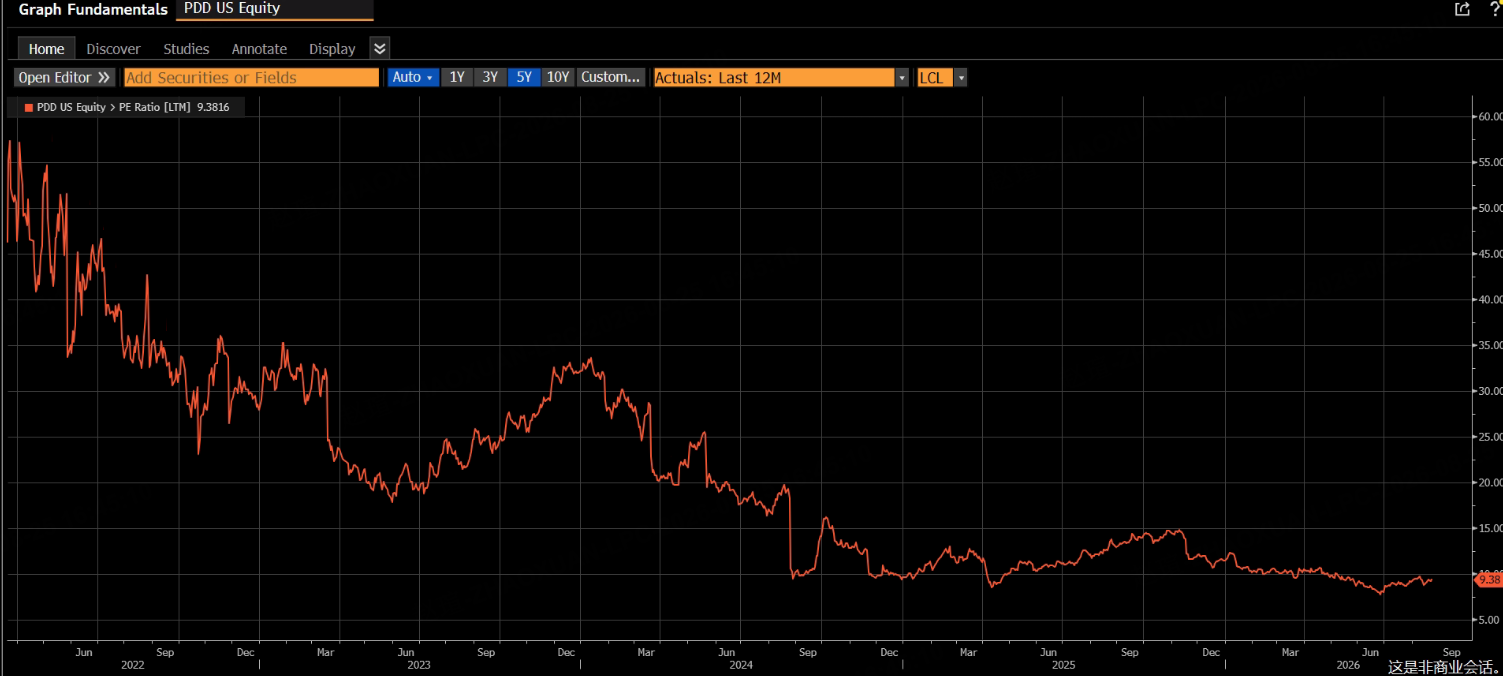The height and width of the screenshot is (676, 1503).
Task: Open the Studies tab
Action: pos(186,48)
